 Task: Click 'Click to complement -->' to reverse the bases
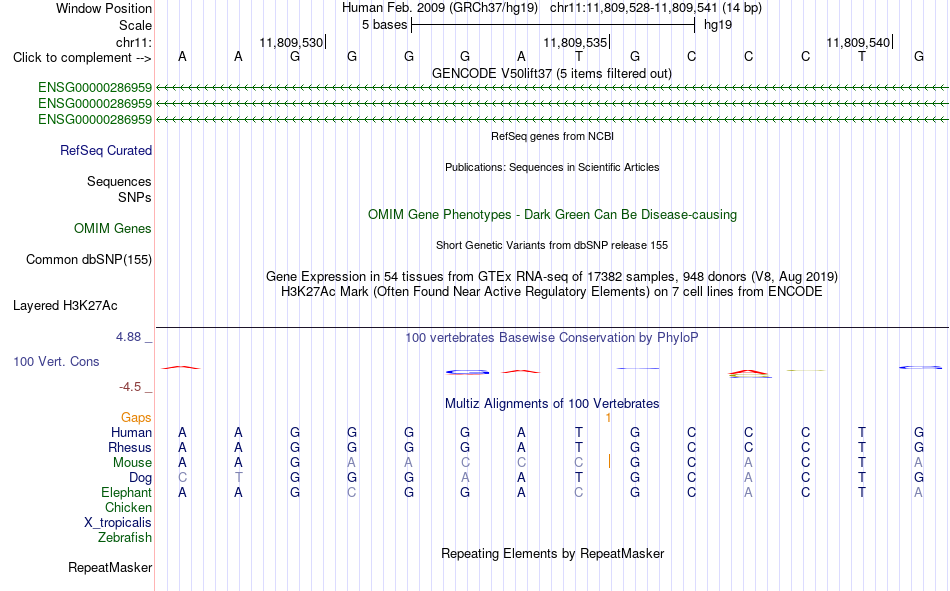click(82, 58)
